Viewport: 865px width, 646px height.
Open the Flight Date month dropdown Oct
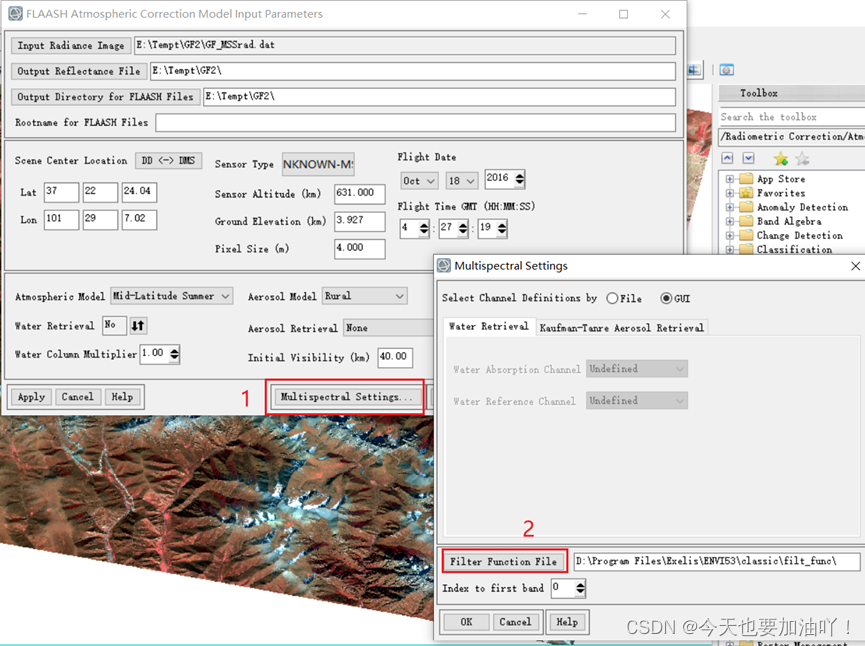(x=419, y=181)
